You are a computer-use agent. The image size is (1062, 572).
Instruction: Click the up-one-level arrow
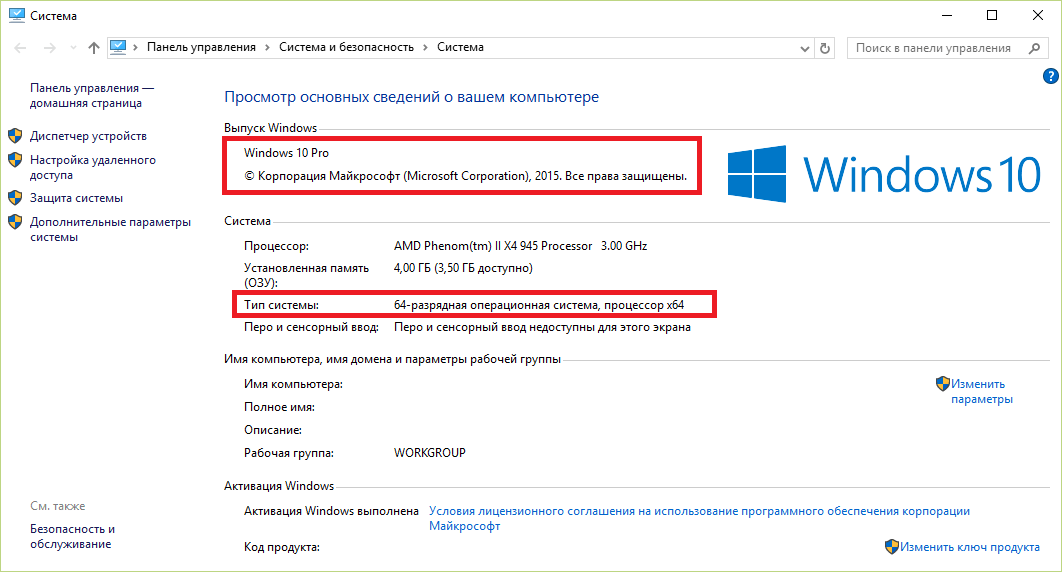tap(93, 48)
